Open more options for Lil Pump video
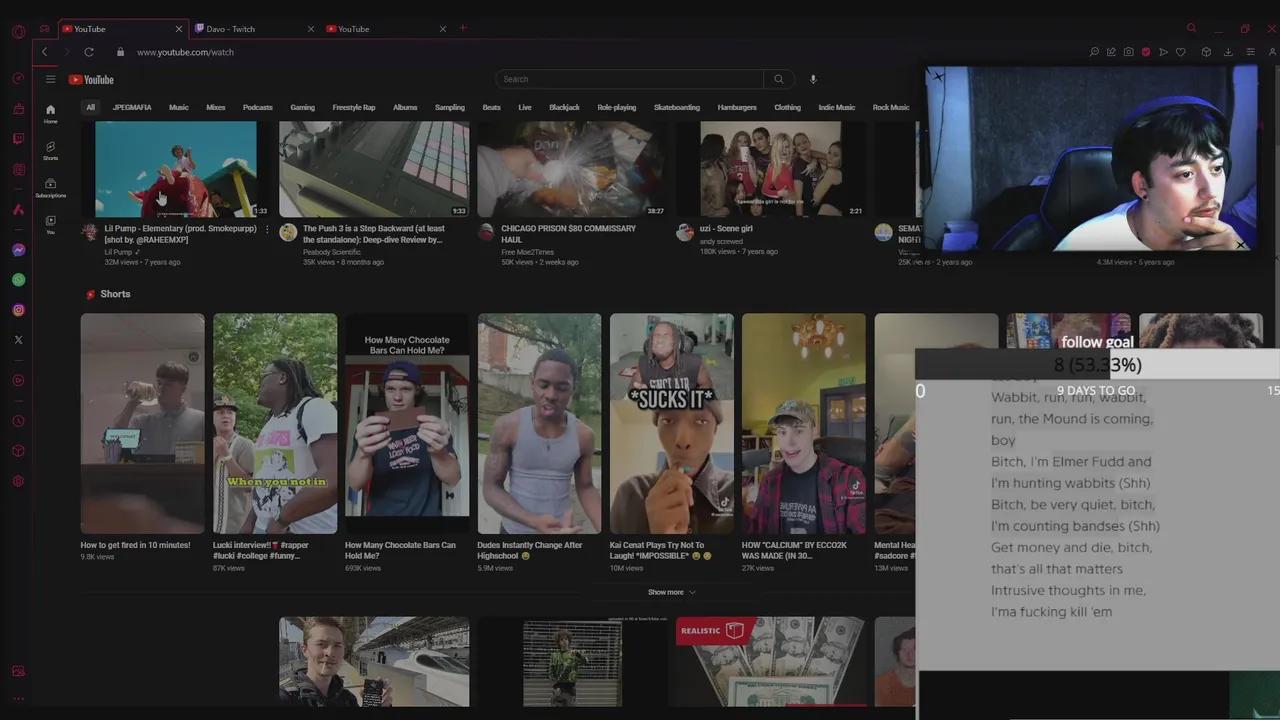This screenshot has height=720, width=1280. coord(267,229)
